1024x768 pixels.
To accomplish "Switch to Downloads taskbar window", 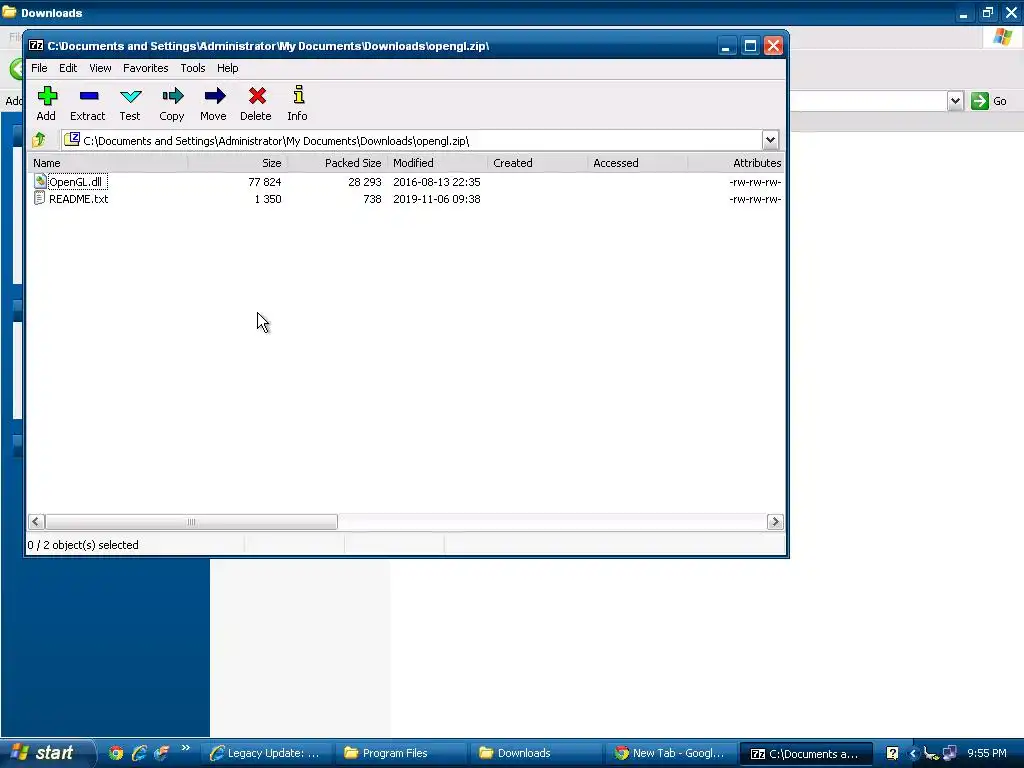I will tap(536, 753).
